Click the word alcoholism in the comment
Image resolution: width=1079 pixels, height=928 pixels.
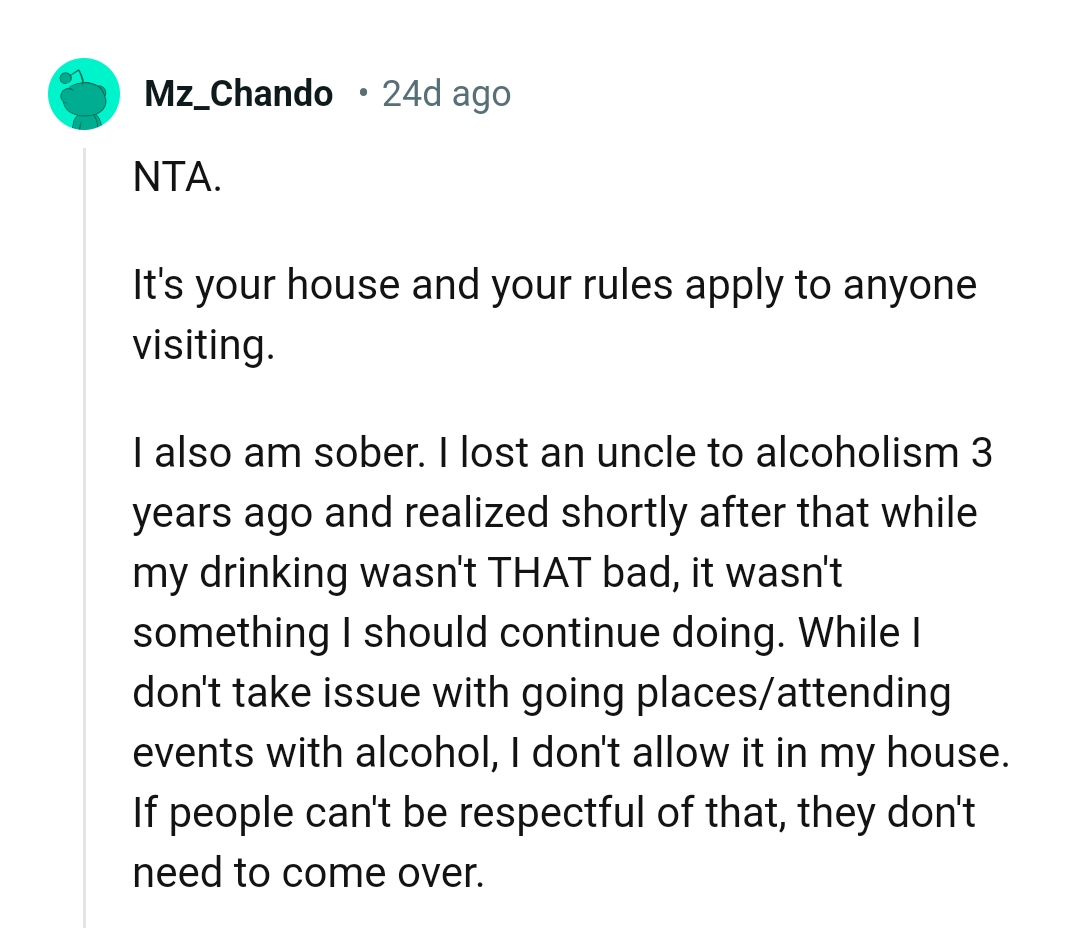click(857, 453)
